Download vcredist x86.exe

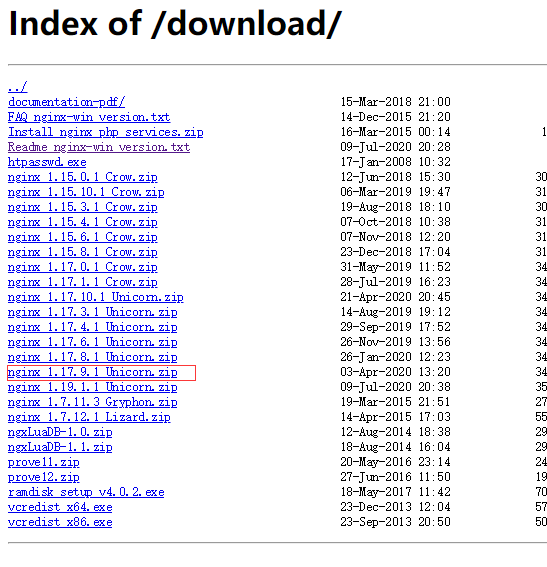[x=60, y=522]
